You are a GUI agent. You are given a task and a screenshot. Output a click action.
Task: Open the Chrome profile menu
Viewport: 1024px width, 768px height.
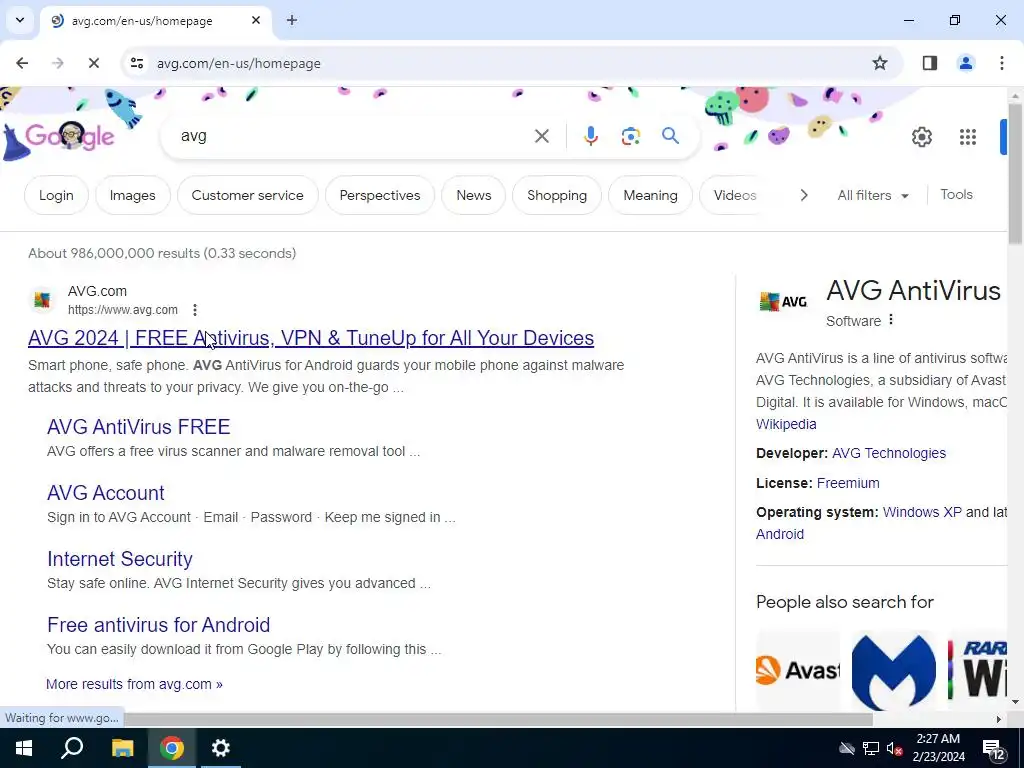(x=966, y=63)
